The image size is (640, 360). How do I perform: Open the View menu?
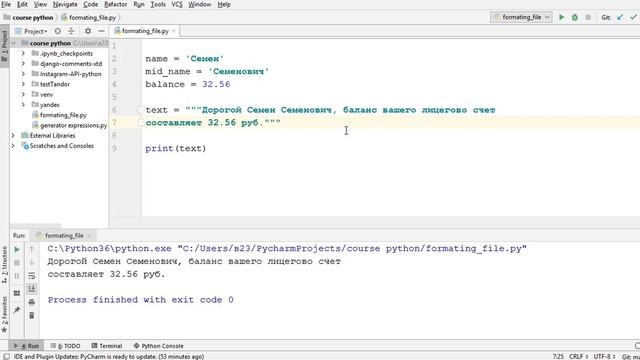40,4
